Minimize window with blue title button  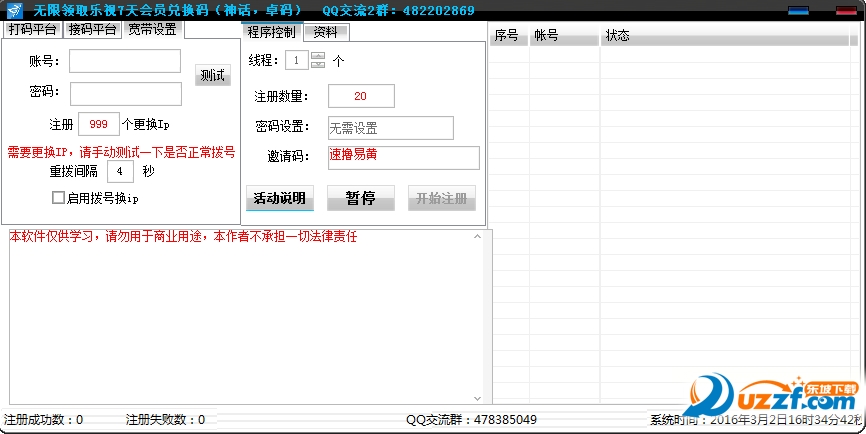(x=798, y=10)
